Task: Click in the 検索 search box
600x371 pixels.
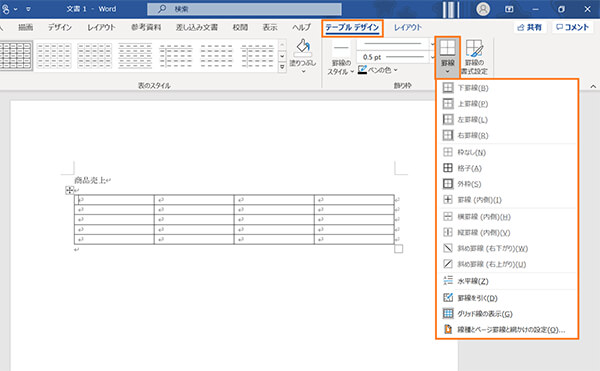Action: (245, 9)
